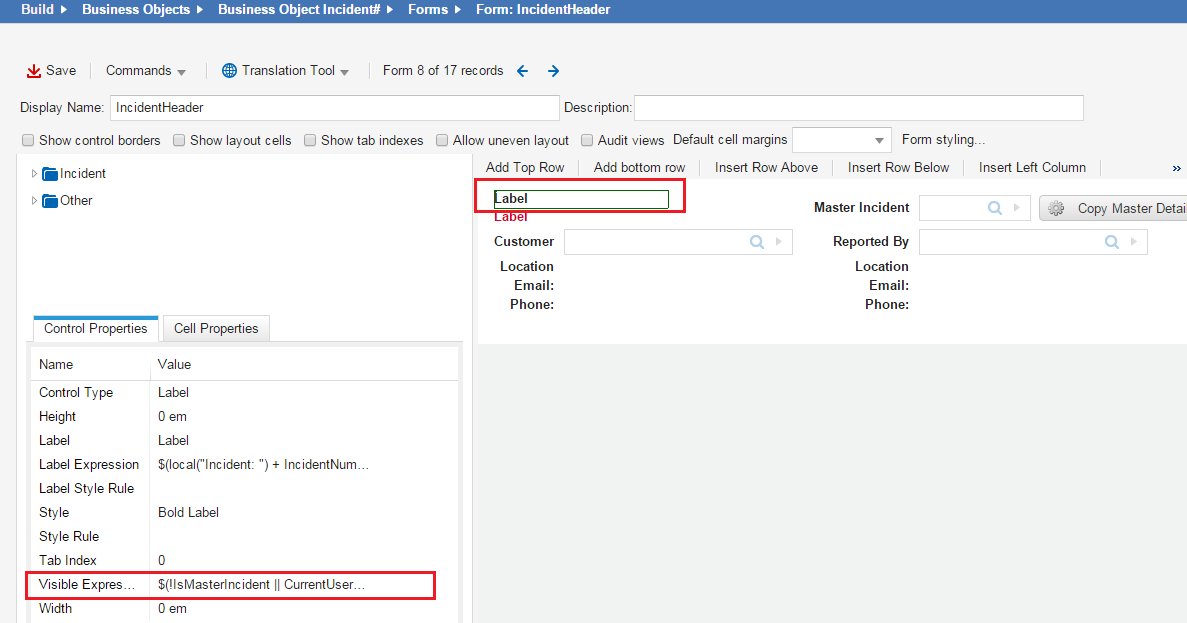Click the red Save download icon

[34, 71]
